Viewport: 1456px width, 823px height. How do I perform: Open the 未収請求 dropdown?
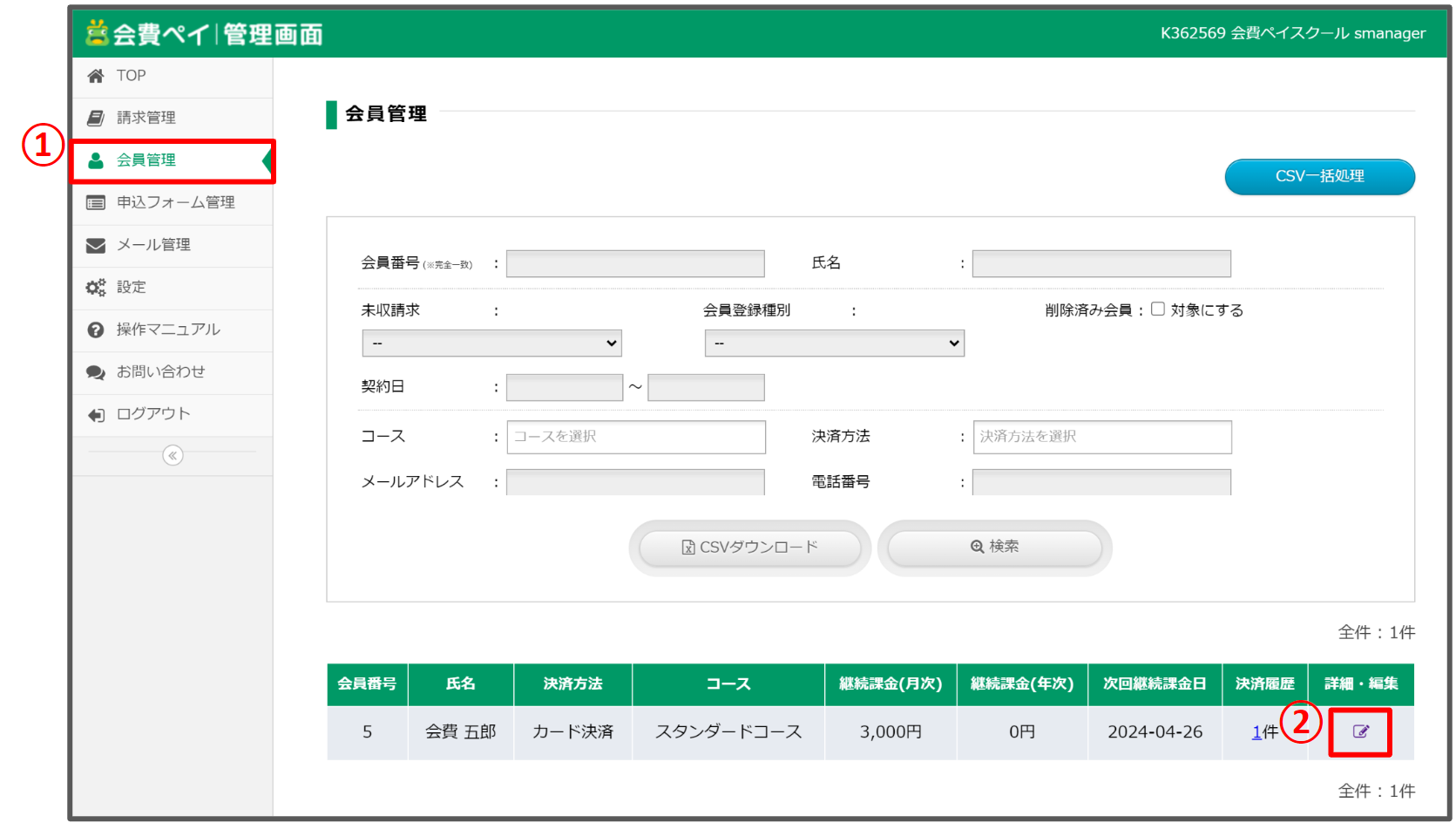tap(491, 343)
